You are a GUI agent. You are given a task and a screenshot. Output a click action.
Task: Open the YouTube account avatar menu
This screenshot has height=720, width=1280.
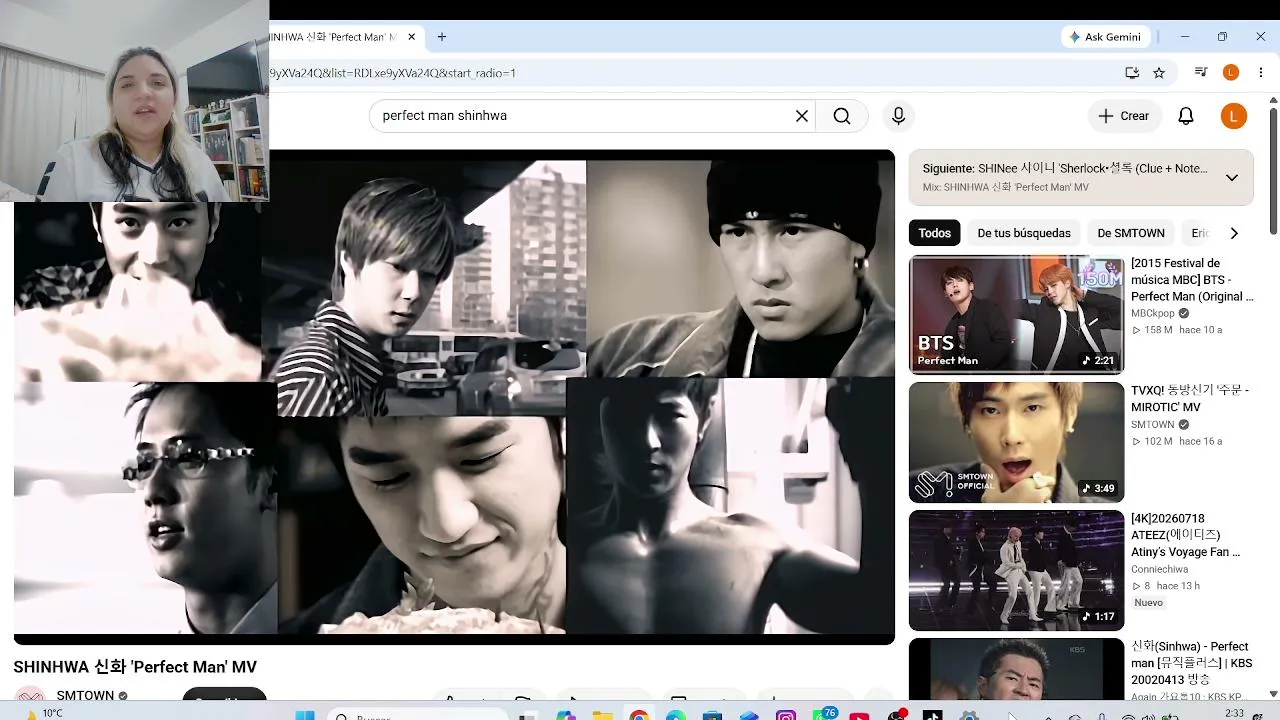[x=1234, y=116]
